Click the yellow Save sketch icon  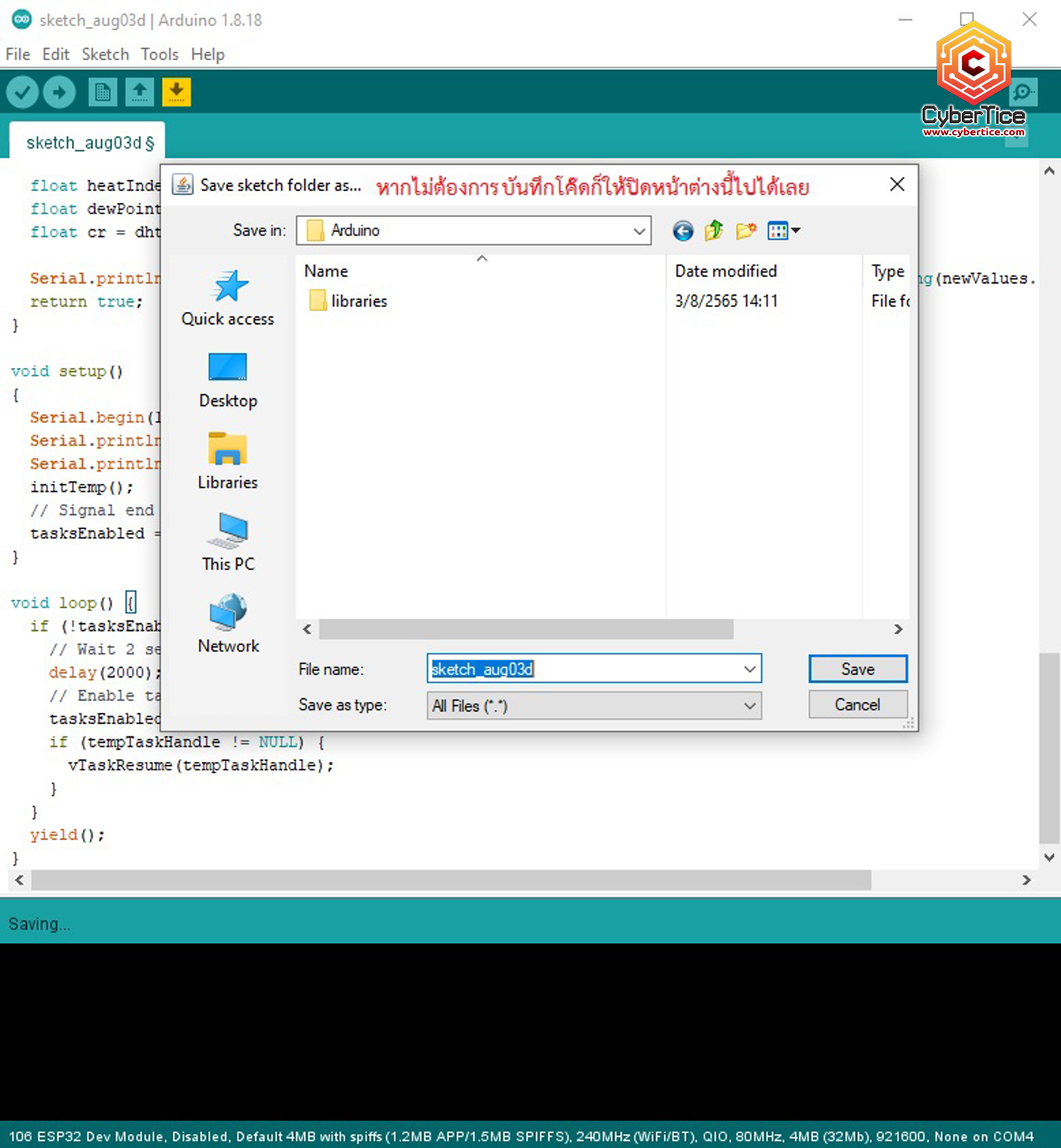coord(176,92)
